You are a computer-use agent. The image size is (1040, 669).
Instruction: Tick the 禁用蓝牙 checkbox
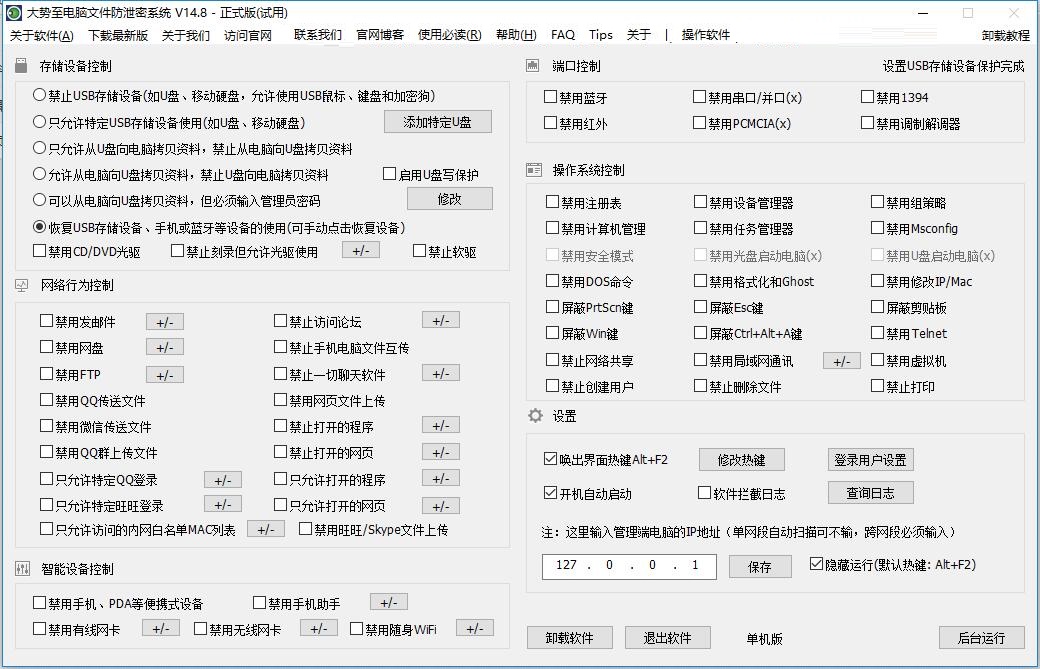[x=550, y=97]
